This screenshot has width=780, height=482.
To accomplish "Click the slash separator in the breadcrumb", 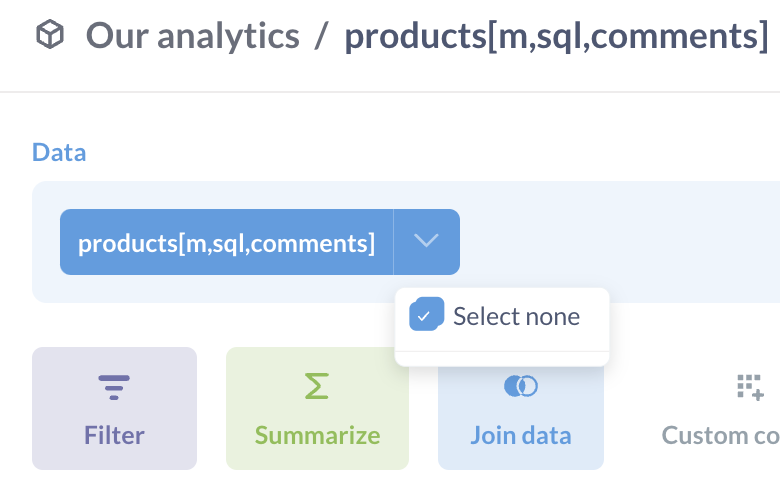I will point(322,36).
